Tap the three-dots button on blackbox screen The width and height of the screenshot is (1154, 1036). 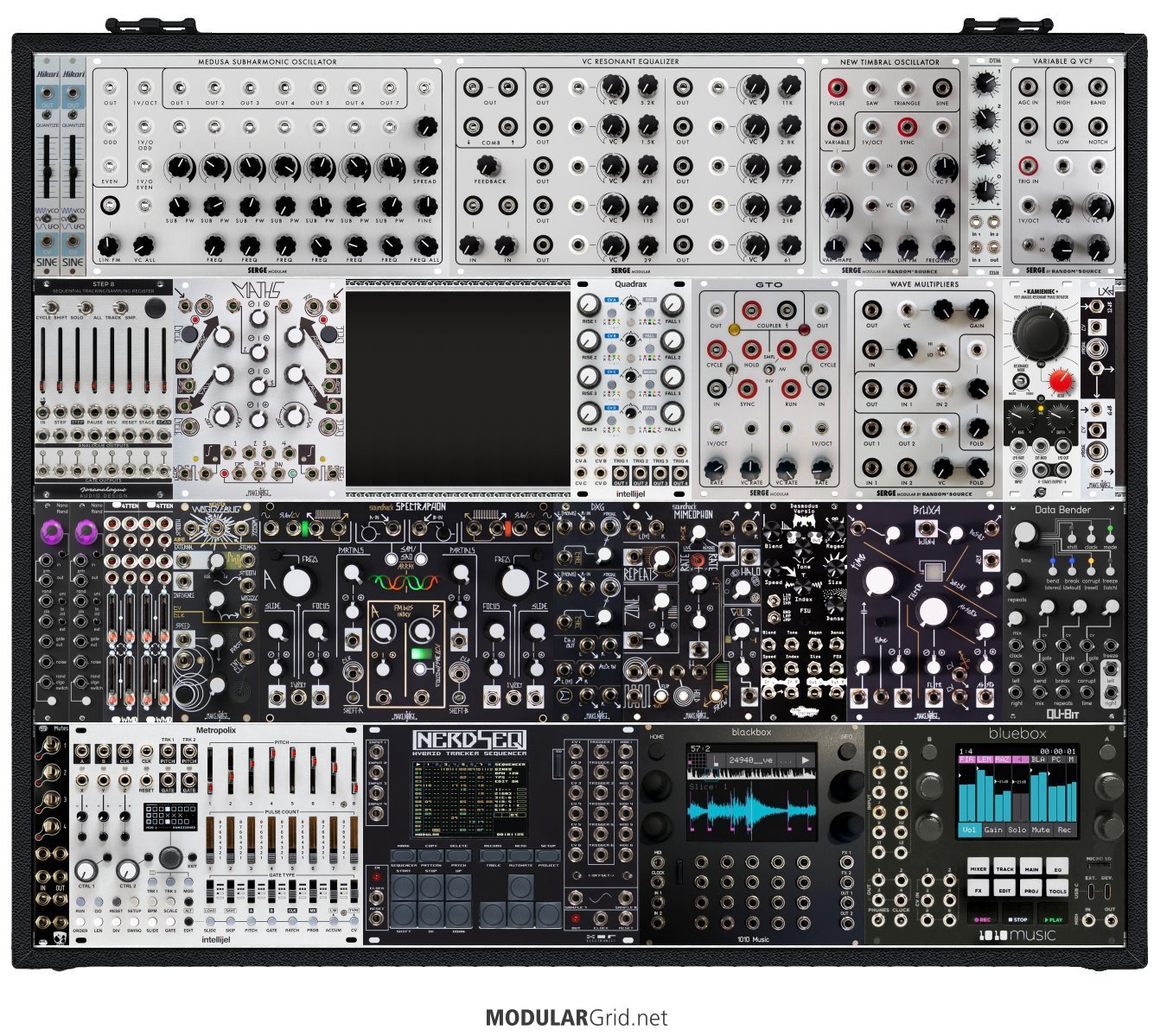tap(784, 760)
